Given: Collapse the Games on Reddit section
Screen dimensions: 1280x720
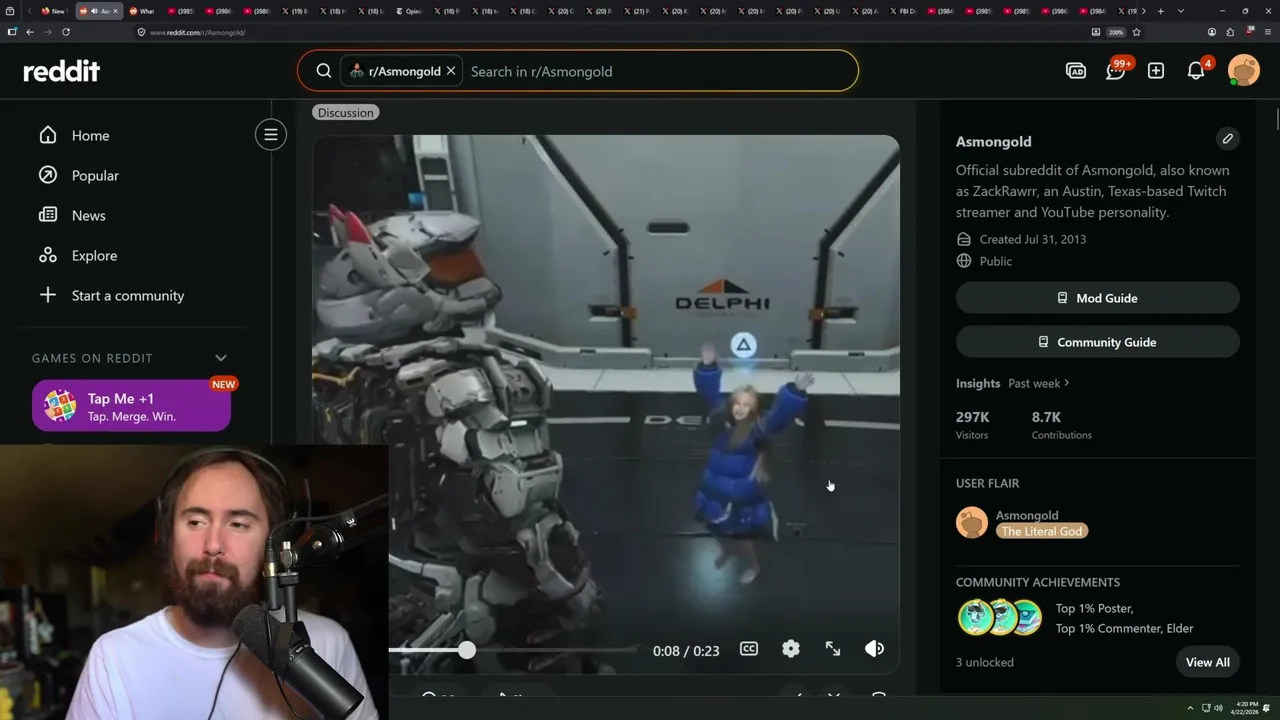Looking at the screenshot, I should point(221,358).
